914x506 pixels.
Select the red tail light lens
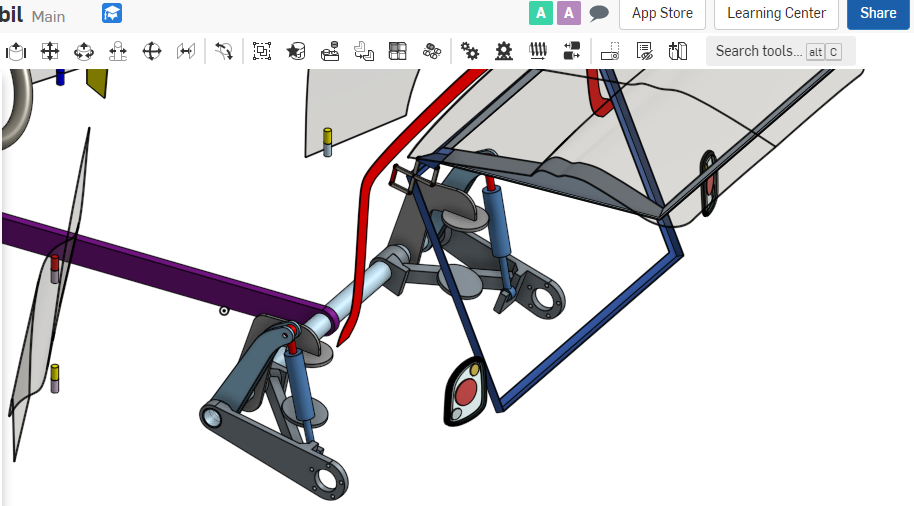pos(466,392)
